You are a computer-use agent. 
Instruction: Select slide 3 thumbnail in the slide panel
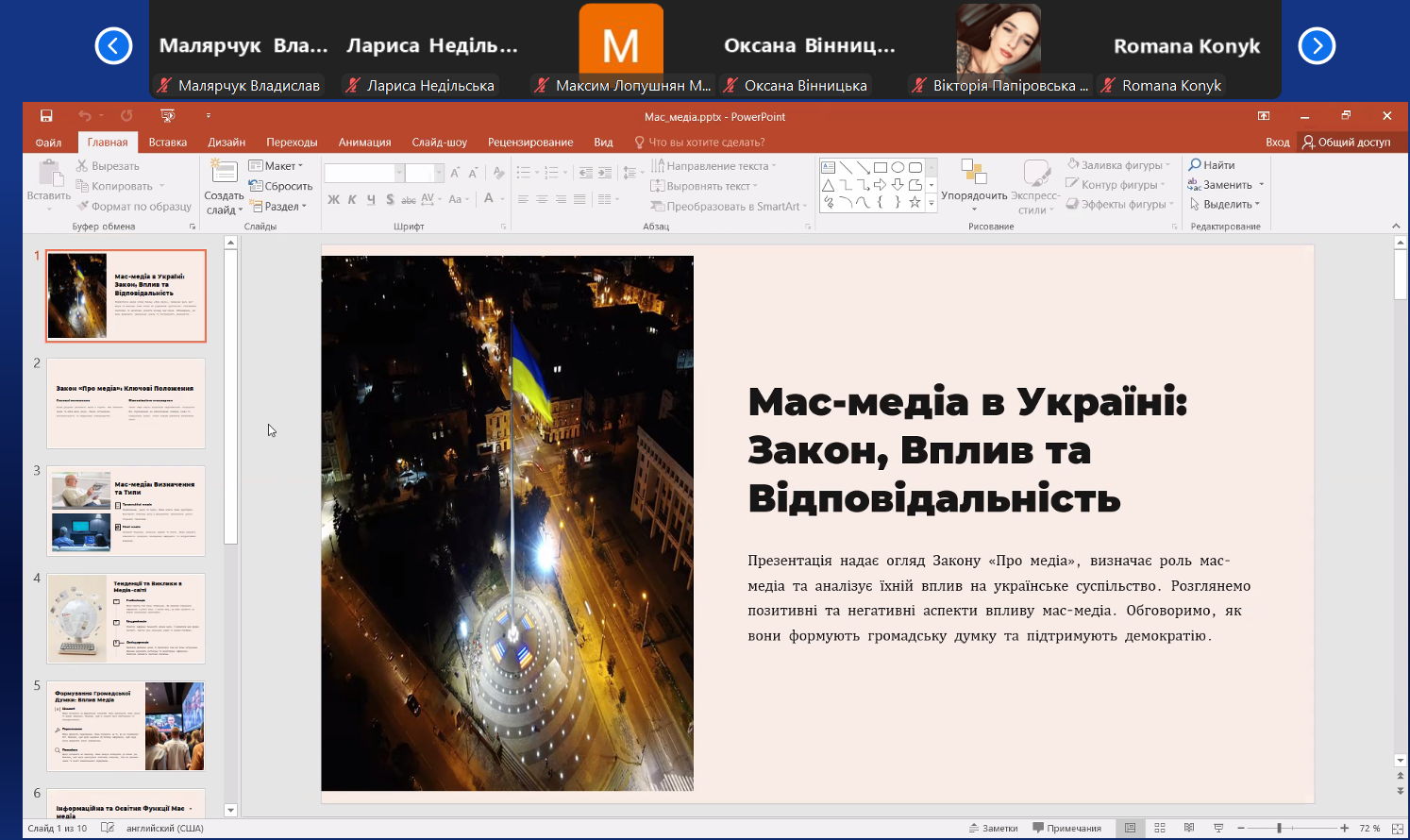tap(126, 510)
